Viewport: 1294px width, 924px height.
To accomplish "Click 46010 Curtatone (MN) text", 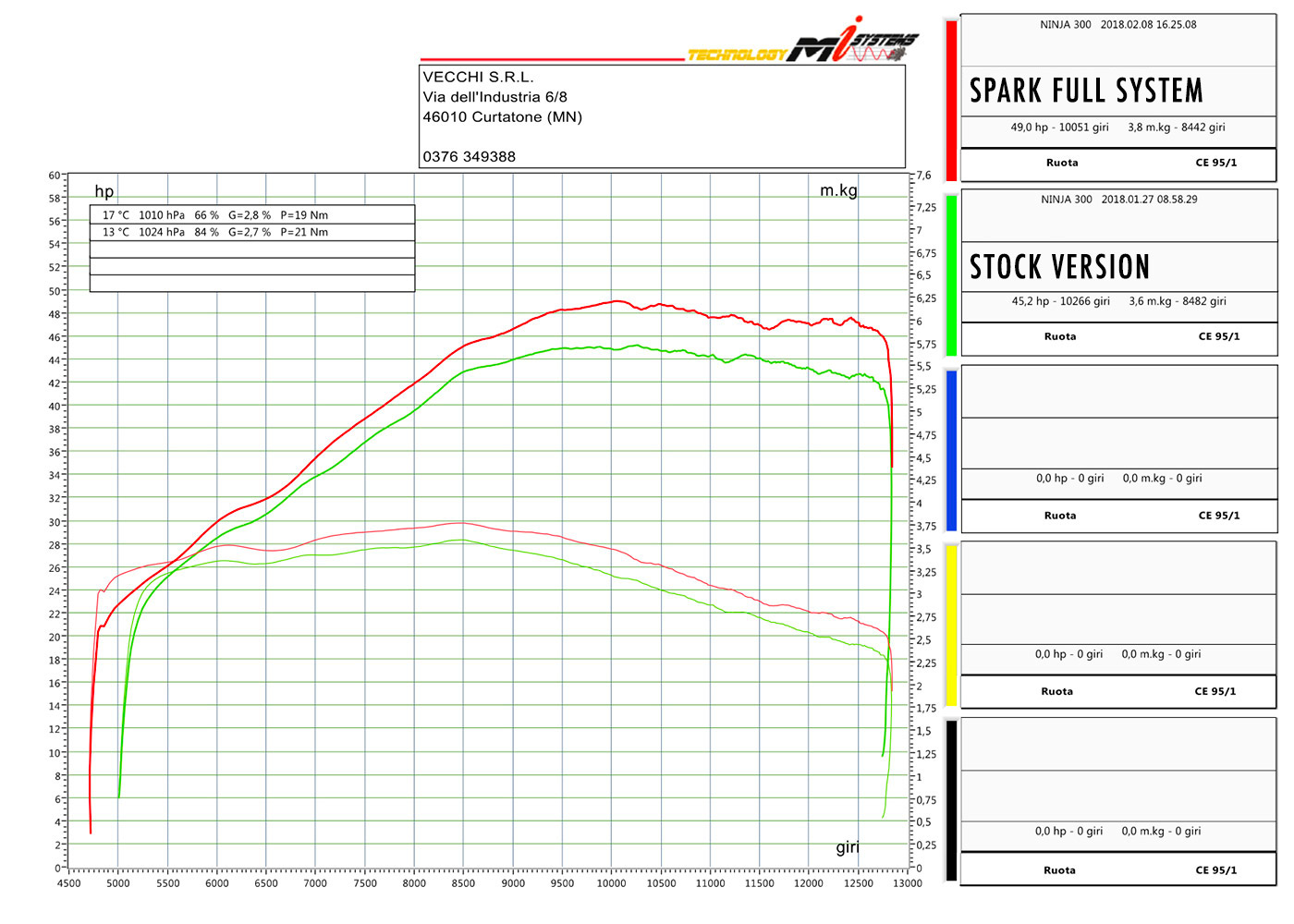I will click(x=502, y=117).
